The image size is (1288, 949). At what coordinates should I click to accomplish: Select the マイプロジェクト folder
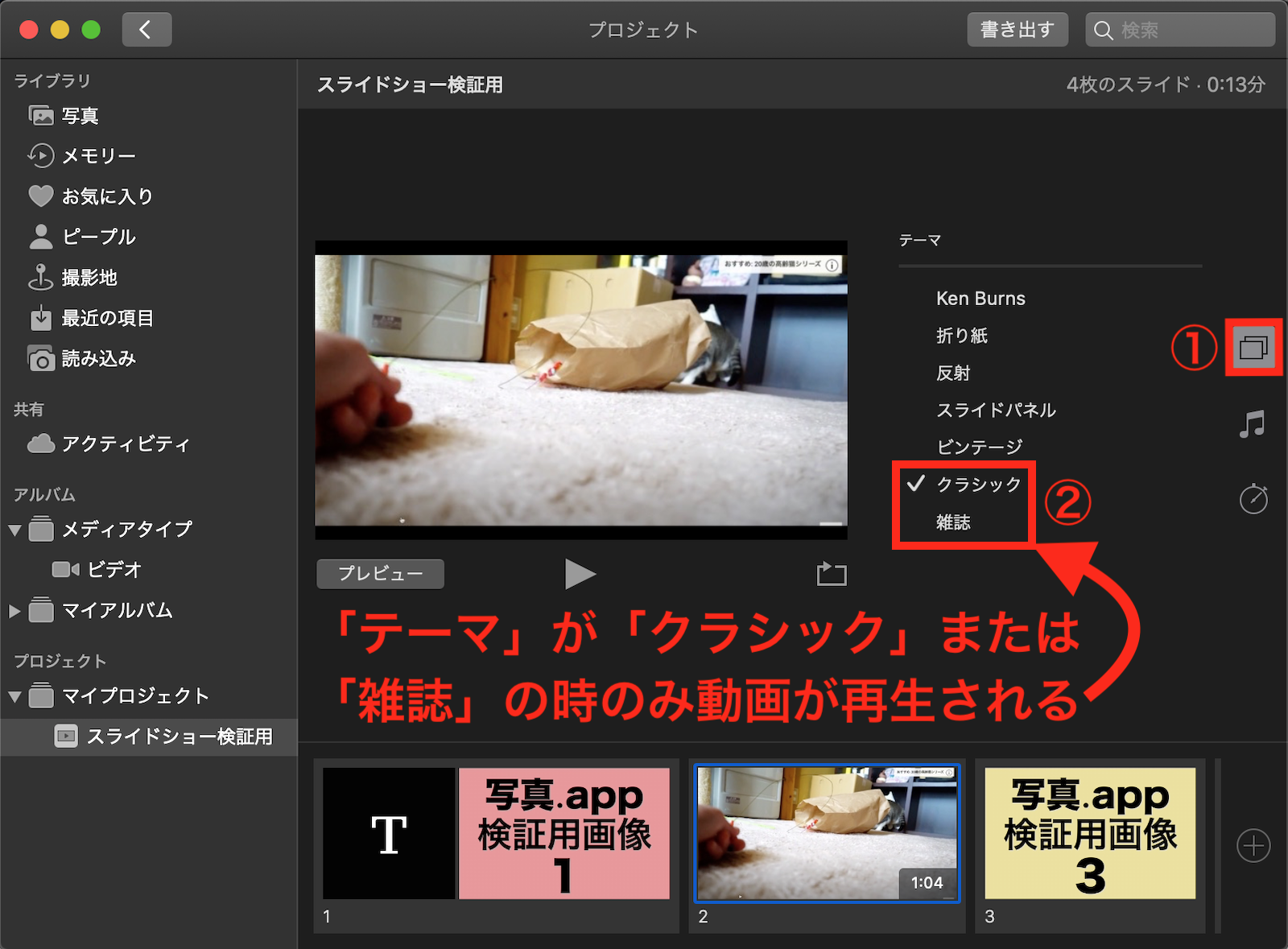tap(118, 695)
